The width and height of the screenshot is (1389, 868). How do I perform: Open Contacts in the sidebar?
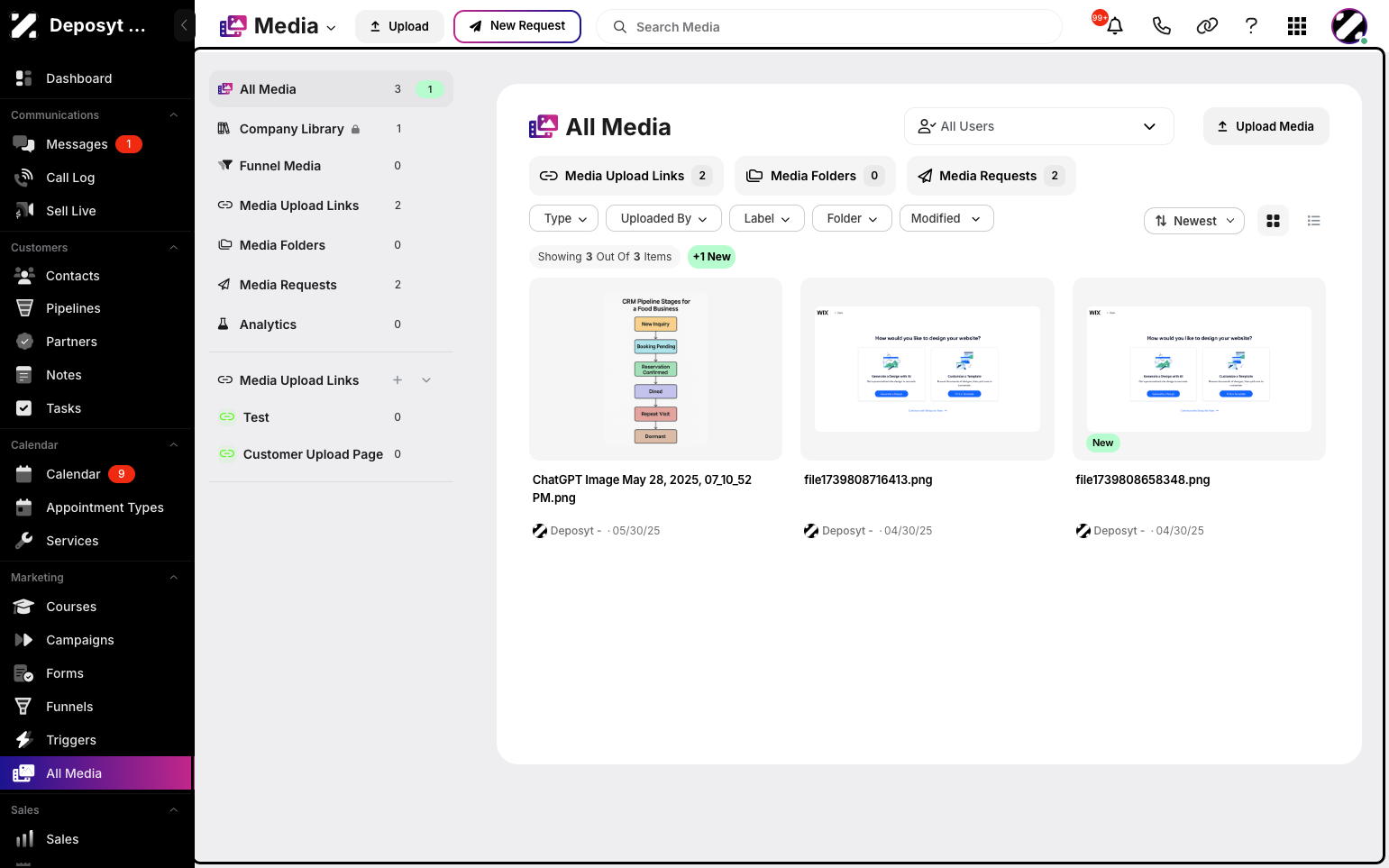(x=96, y=276)
